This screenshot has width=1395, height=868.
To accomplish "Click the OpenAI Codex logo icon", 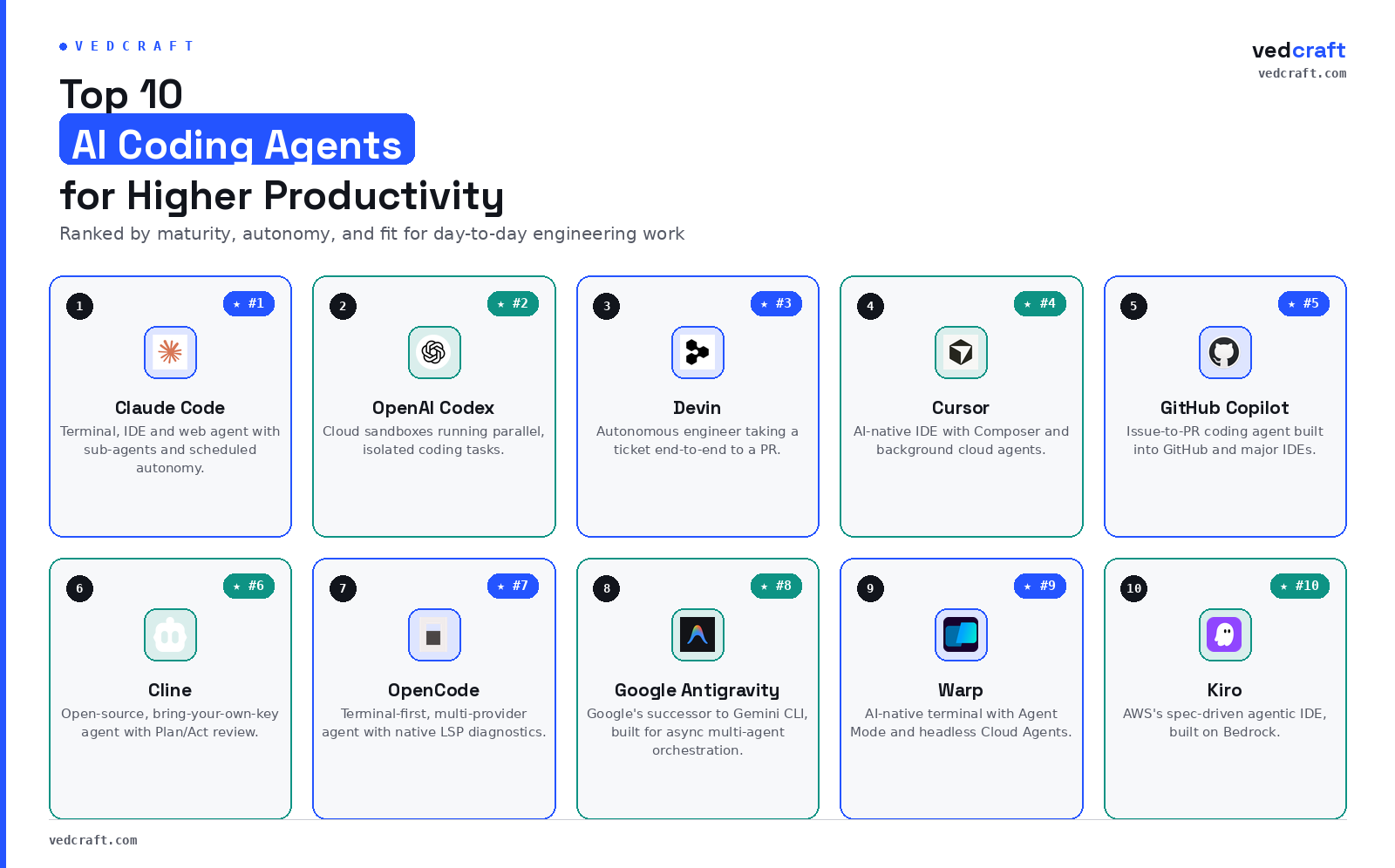I will click(434, 352).
